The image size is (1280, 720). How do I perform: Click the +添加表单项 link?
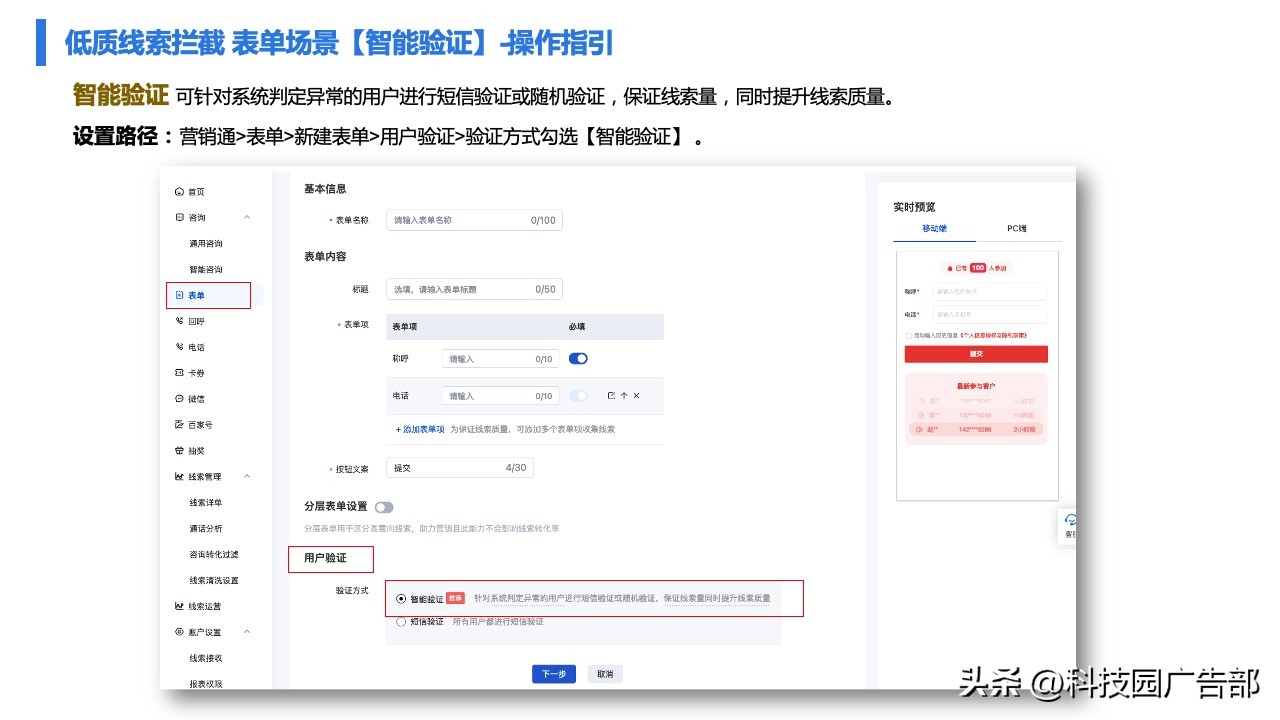coord(420,429)
